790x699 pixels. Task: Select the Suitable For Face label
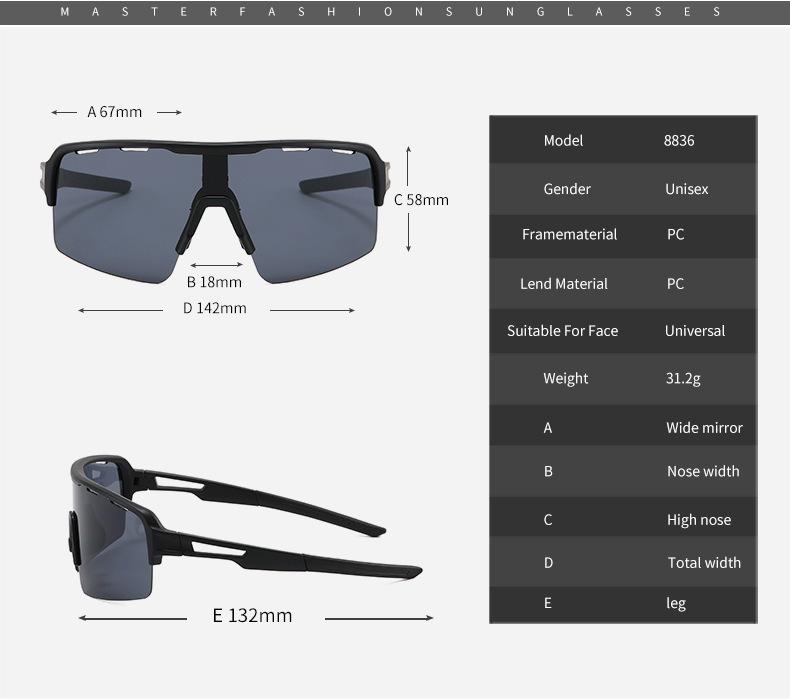point(562,331)
